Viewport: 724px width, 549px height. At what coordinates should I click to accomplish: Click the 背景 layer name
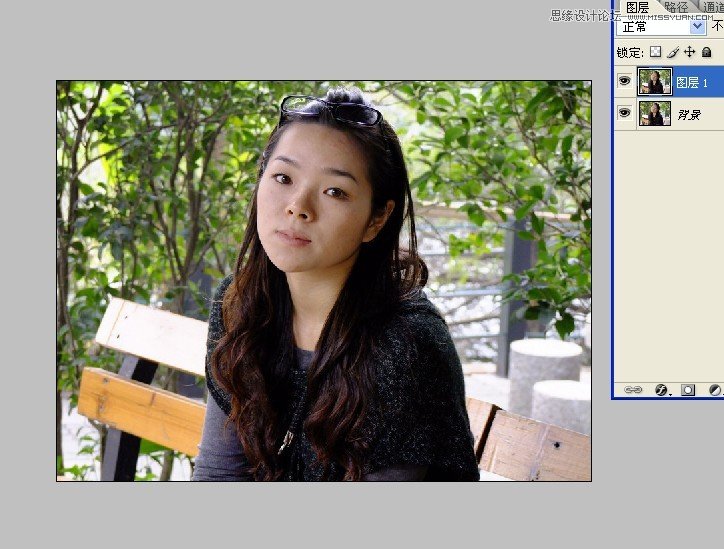pos(689,115)
